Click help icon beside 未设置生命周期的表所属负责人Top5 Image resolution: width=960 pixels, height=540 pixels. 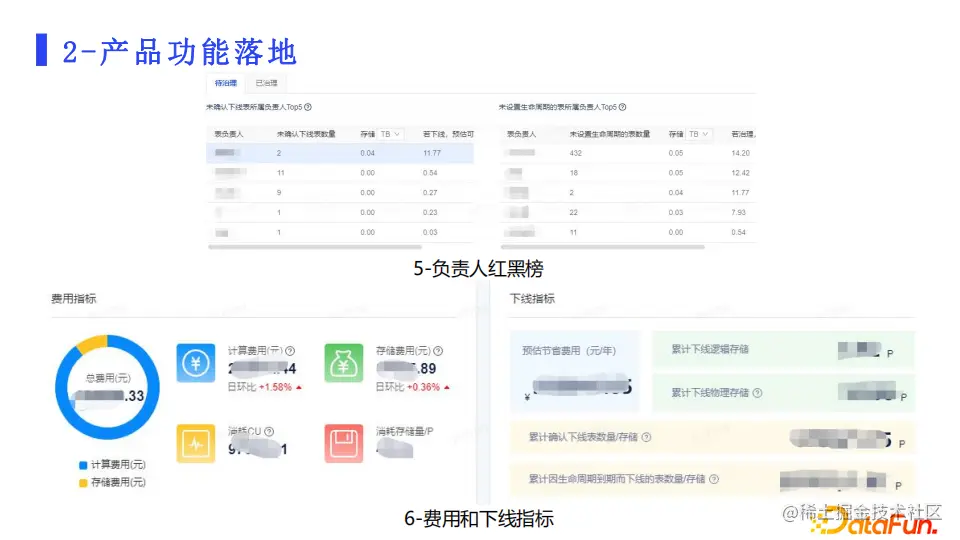[623, 107]
